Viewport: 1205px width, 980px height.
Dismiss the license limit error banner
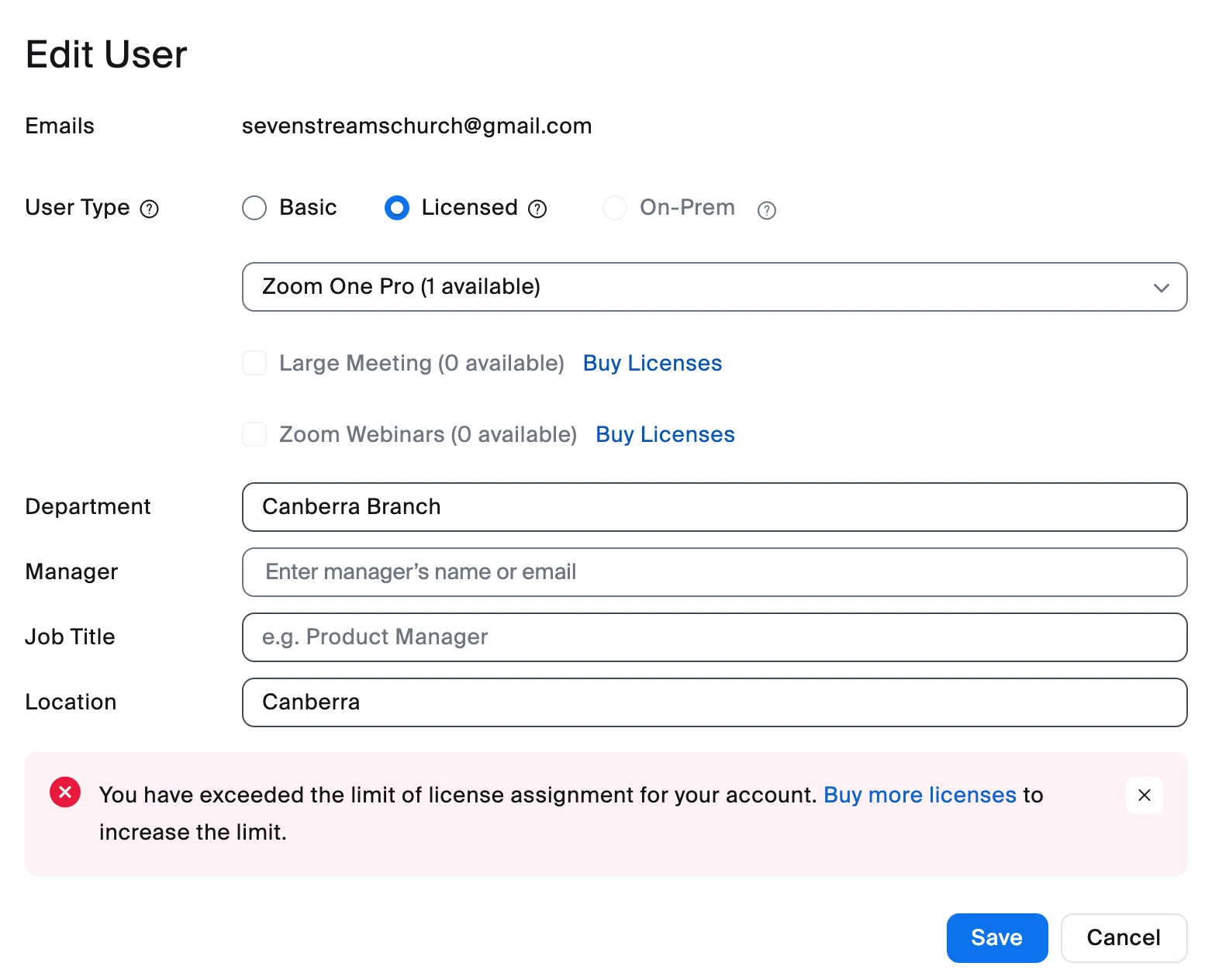coord(1144,795)
